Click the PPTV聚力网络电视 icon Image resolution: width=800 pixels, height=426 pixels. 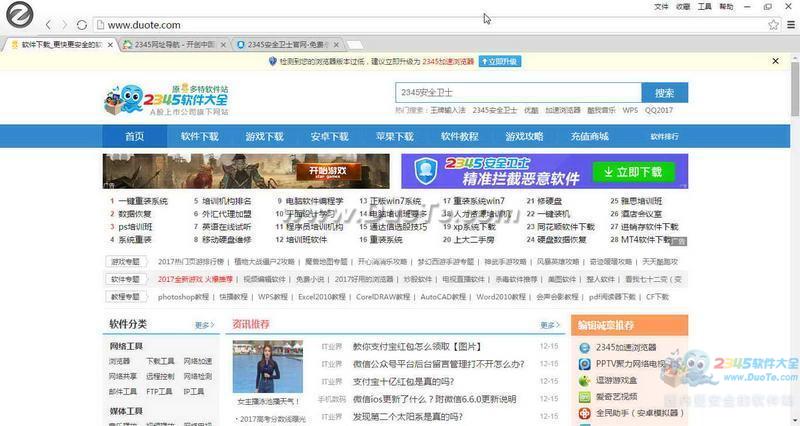pos(584,364)
